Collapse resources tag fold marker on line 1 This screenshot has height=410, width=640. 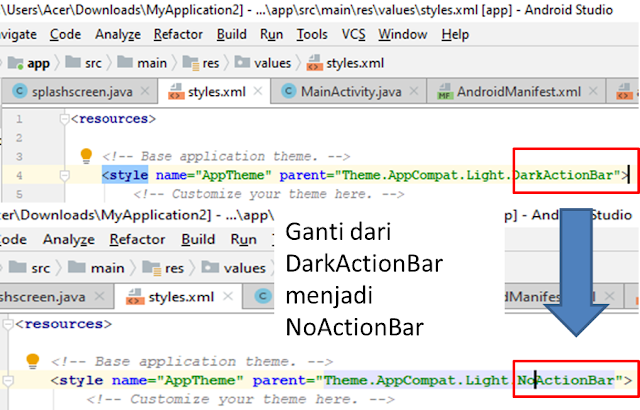click(64, 119)
